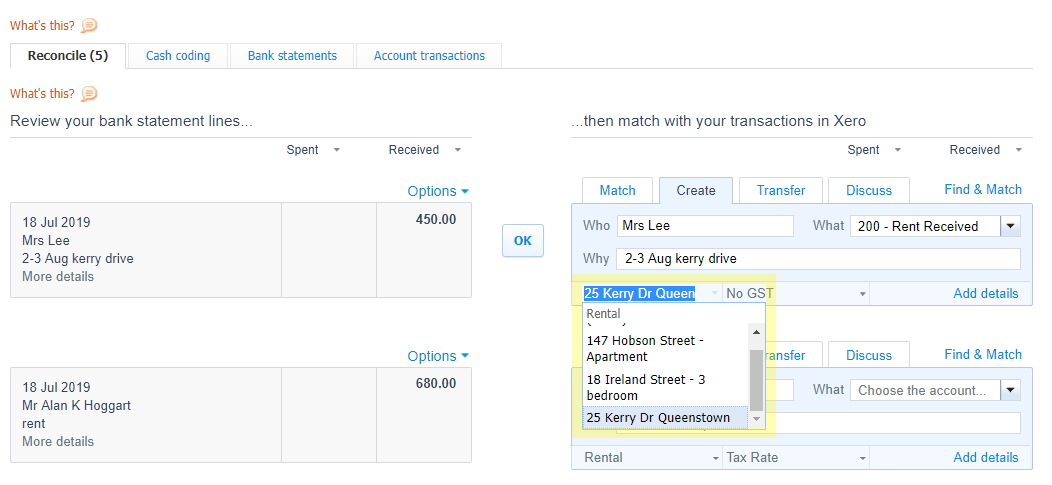Select the Match tab for the Mrs Lee line
This screenshot has height=485, width=1052.
pyautogui.click(x=617, y=191)
